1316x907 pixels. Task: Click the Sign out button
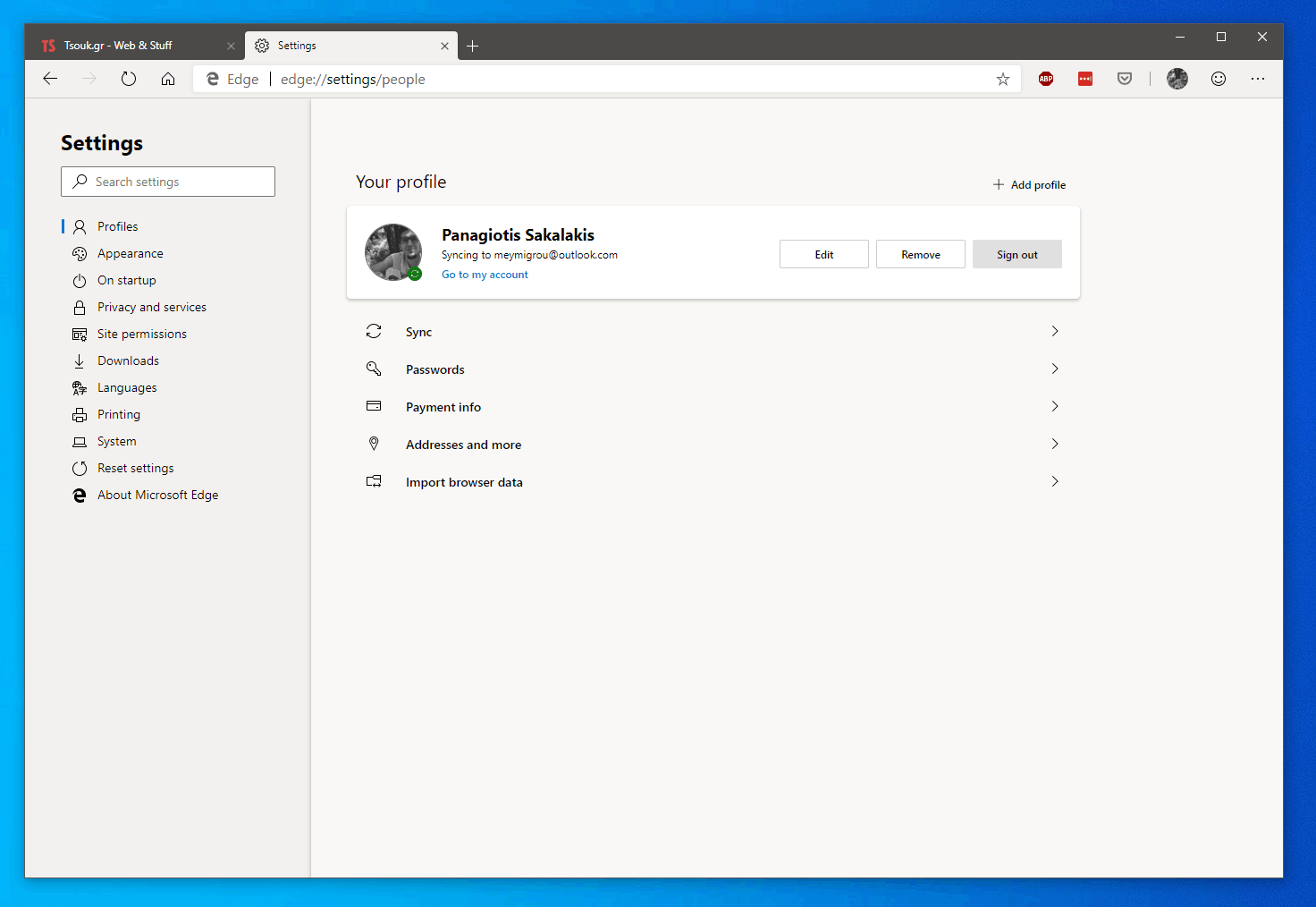tap(1017, 254)
